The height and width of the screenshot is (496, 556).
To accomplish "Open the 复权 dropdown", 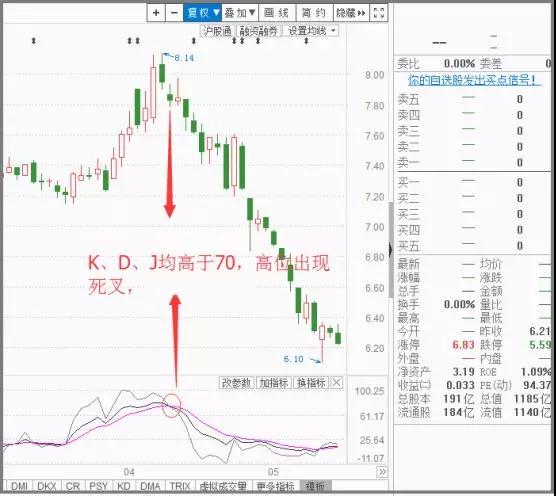I will click(x=202, y=13).
